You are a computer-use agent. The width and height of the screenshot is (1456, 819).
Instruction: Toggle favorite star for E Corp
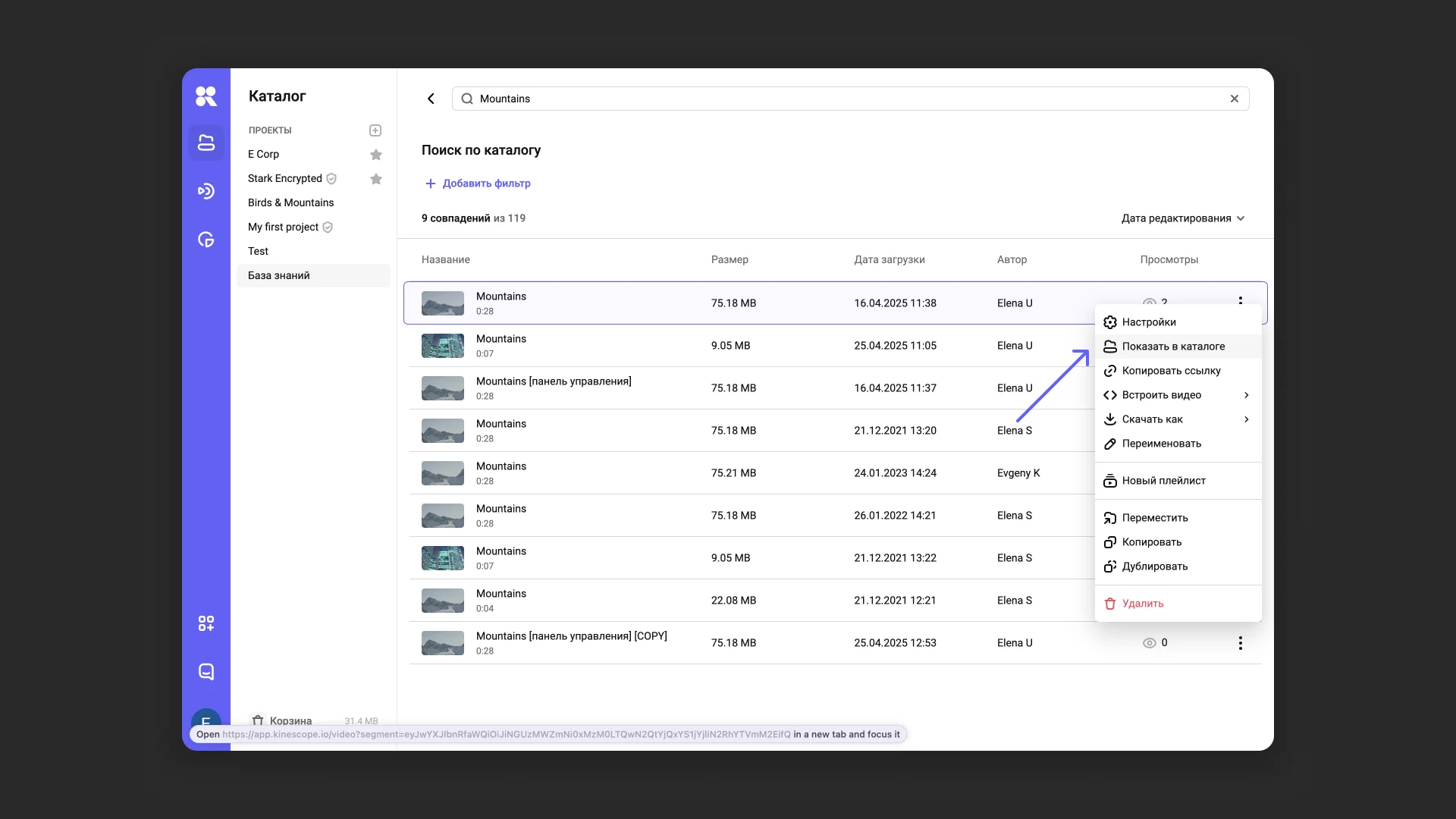pyautogui.click(x=375, y=155)
